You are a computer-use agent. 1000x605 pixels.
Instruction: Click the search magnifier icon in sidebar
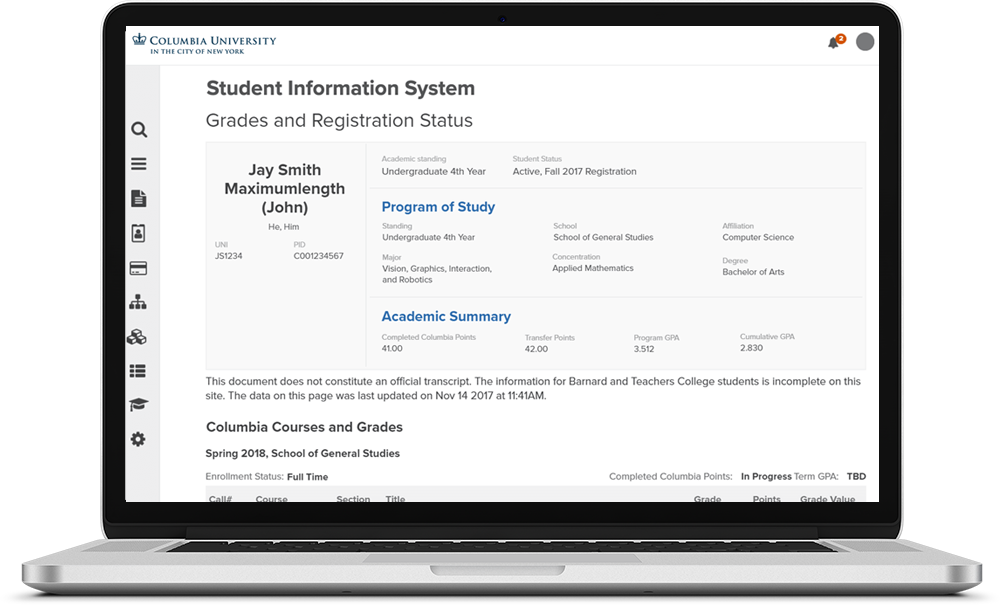click(139, 130)
